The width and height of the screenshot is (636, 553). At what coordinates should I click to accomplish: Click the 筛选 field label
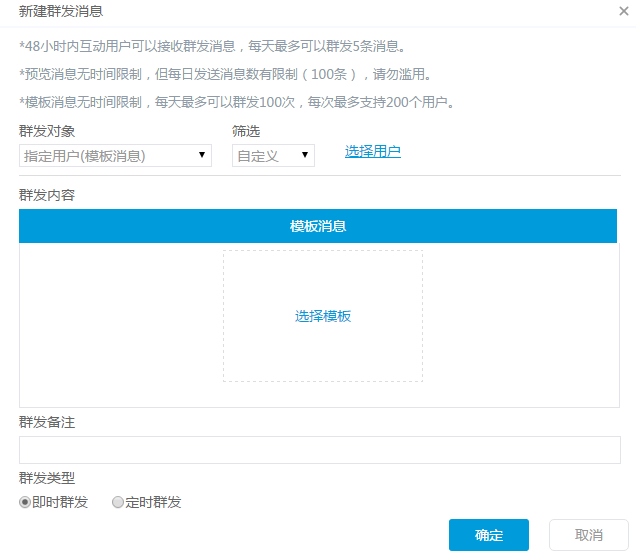[x=246, y=131]
